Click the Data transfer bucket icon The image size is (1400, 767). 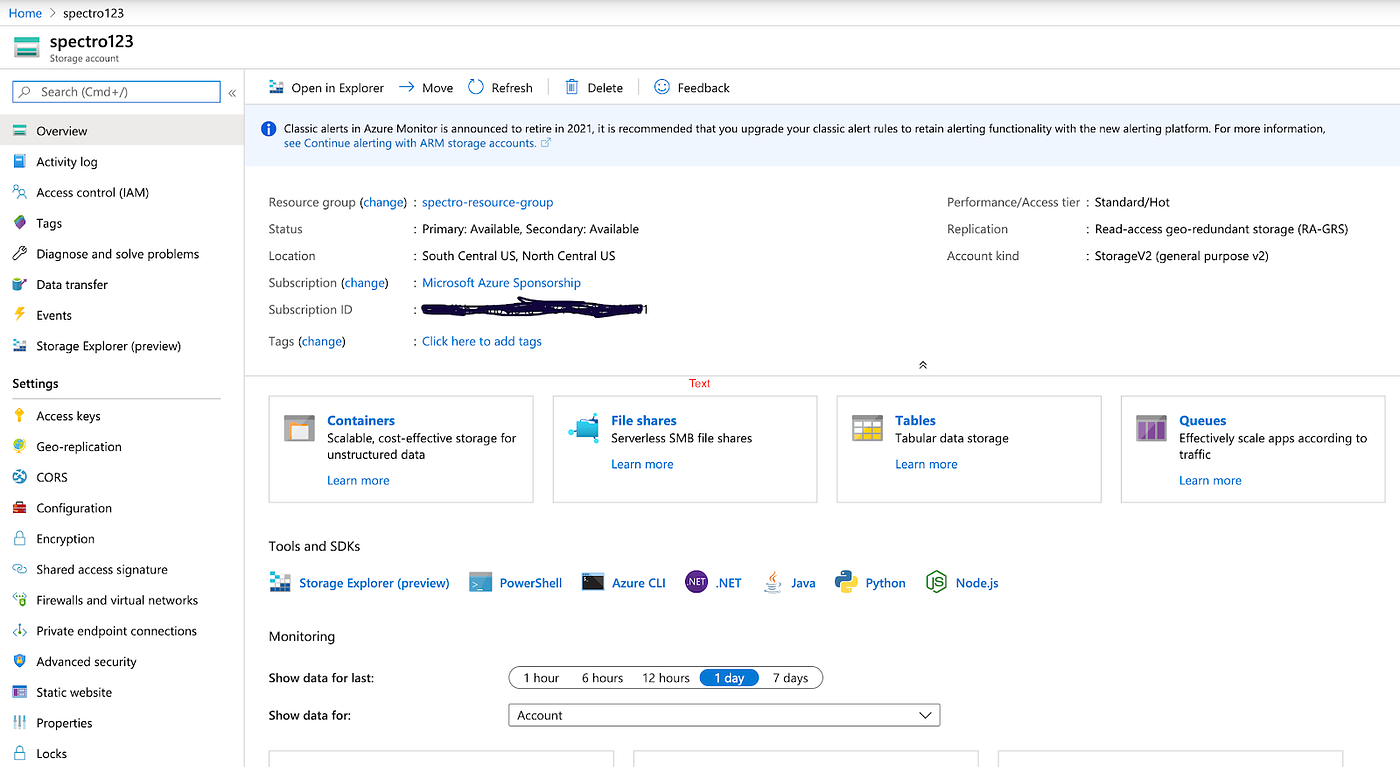coord(19,284)
